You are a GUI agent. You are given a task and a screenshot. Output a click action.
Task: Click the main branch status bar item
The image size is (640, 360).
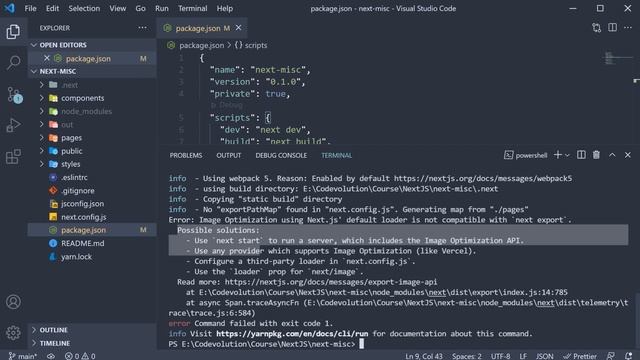point(23,356)
